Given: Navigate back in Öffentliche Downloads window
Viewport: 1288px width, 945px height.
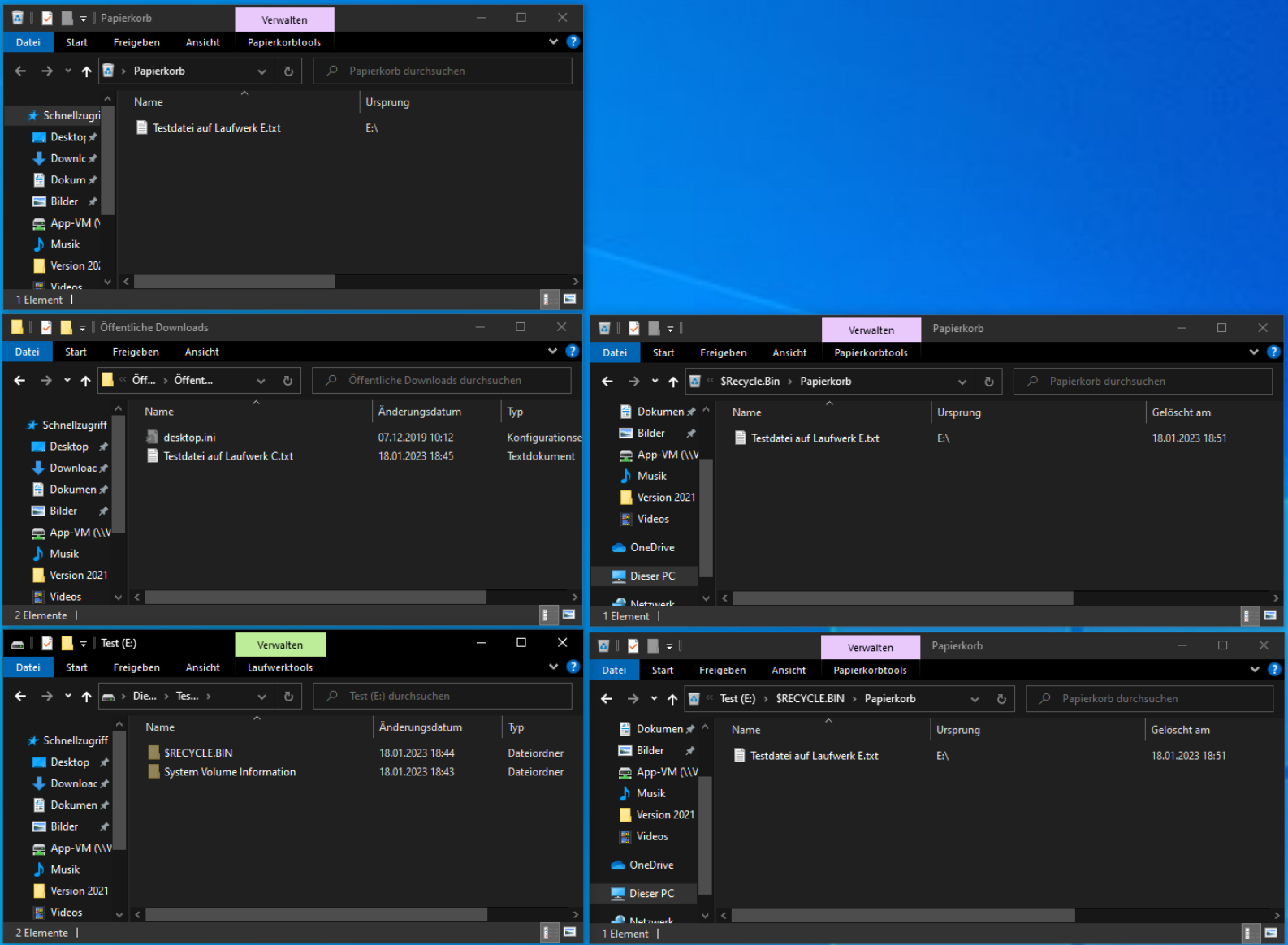Looking at the screenshot, I should tap(20, 381).
